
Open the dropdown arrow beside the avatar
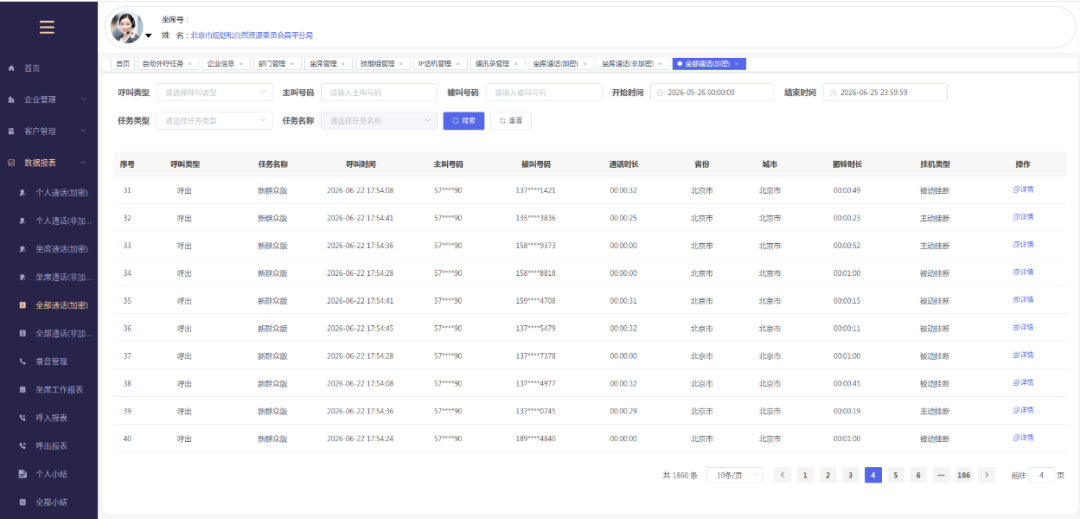pos(148,36)
